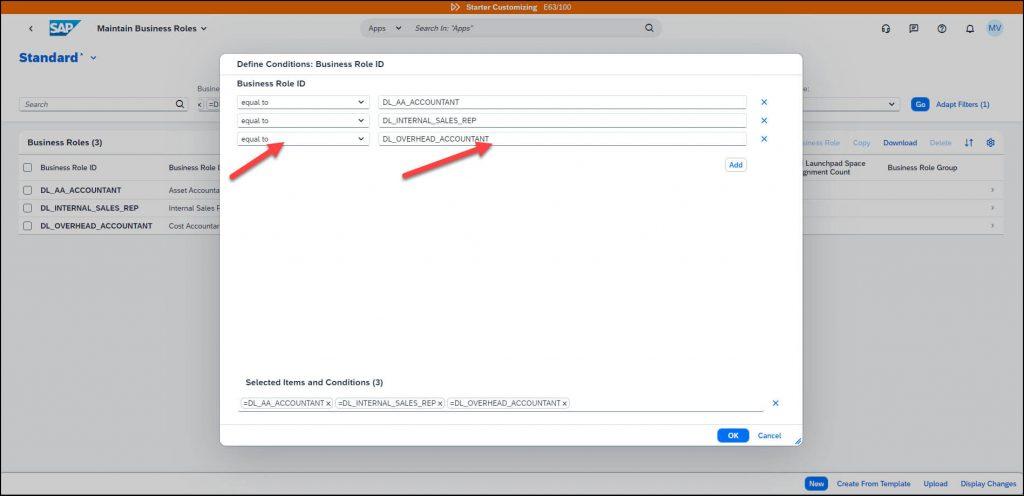Viewport: 1024px width, 496px height.
Task: Confirm the dialog with OK
Action: click(x=733, y=436)
